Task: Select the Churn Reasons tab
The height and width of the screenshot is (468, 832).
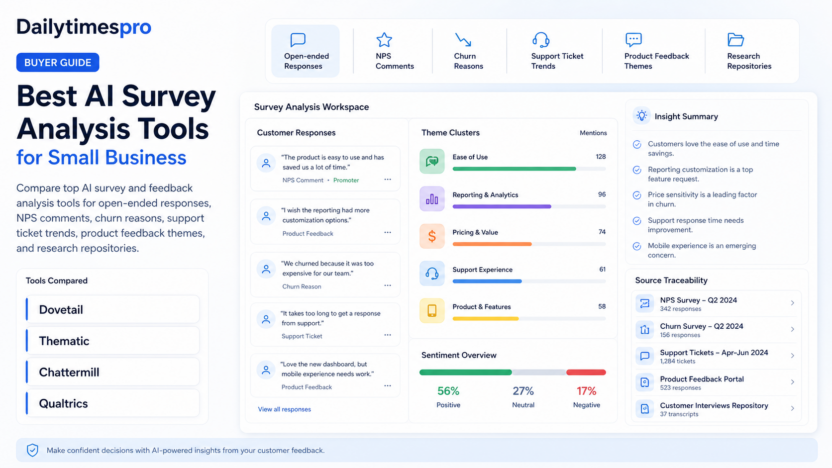Action: coord(468,51)
